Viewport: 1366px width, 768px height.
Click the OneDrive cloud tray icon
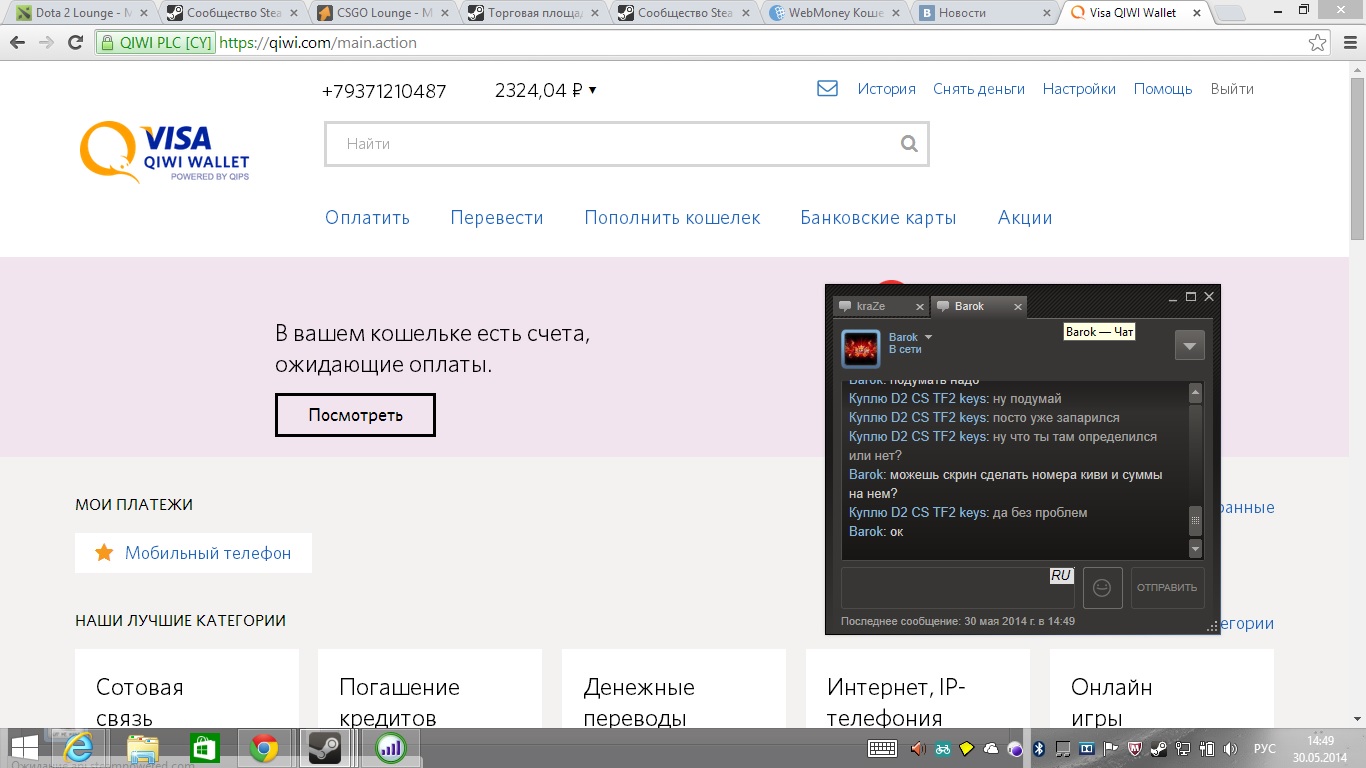(991, 748)
